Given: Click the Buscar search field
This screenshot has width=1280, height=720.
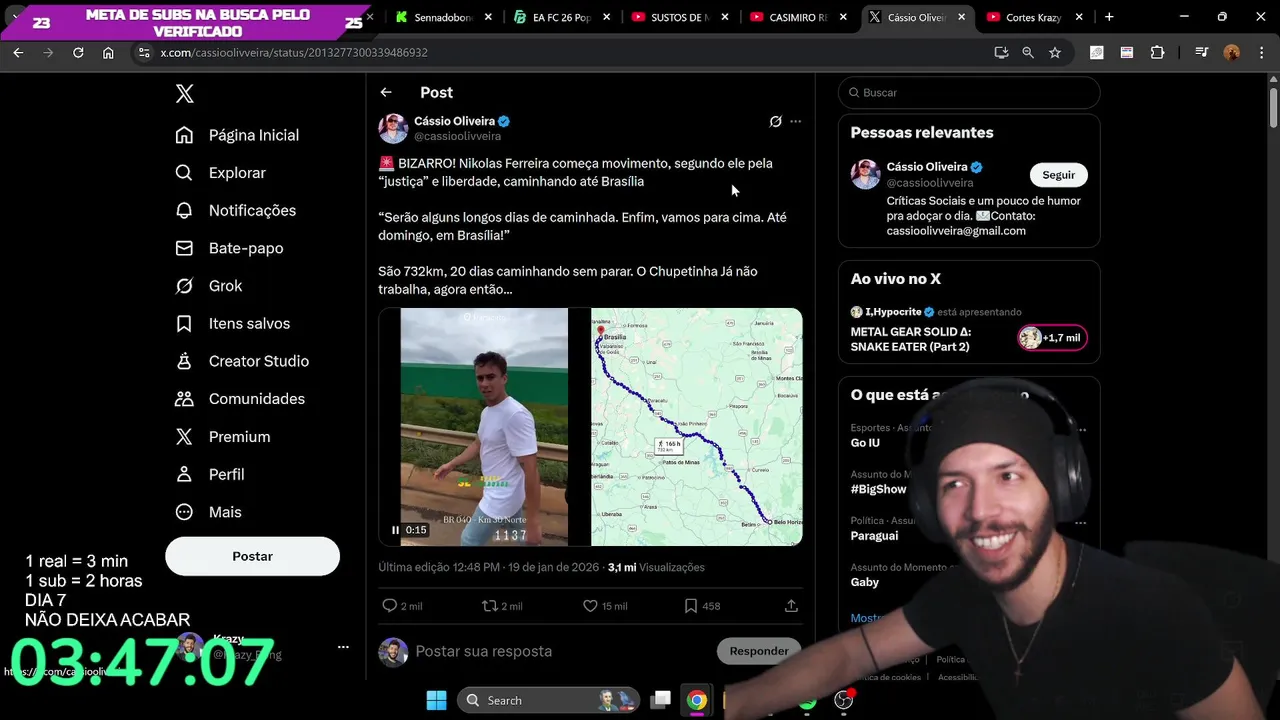Looking at the screenshot, I should (x=969, y=92).
